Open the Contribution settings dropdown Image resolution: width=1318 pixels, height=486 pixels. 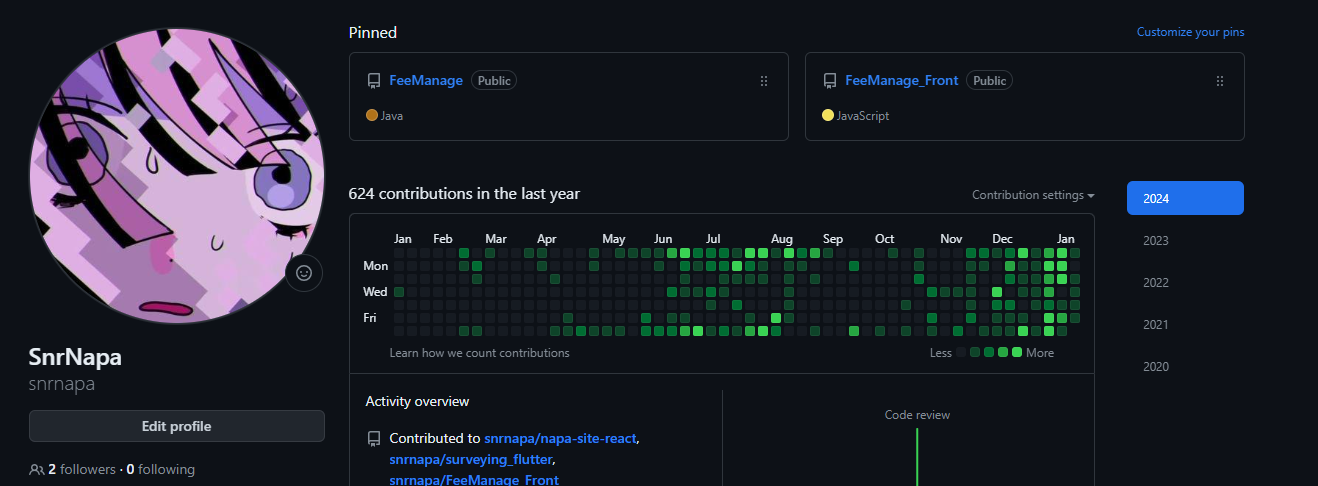(1033, 195)
